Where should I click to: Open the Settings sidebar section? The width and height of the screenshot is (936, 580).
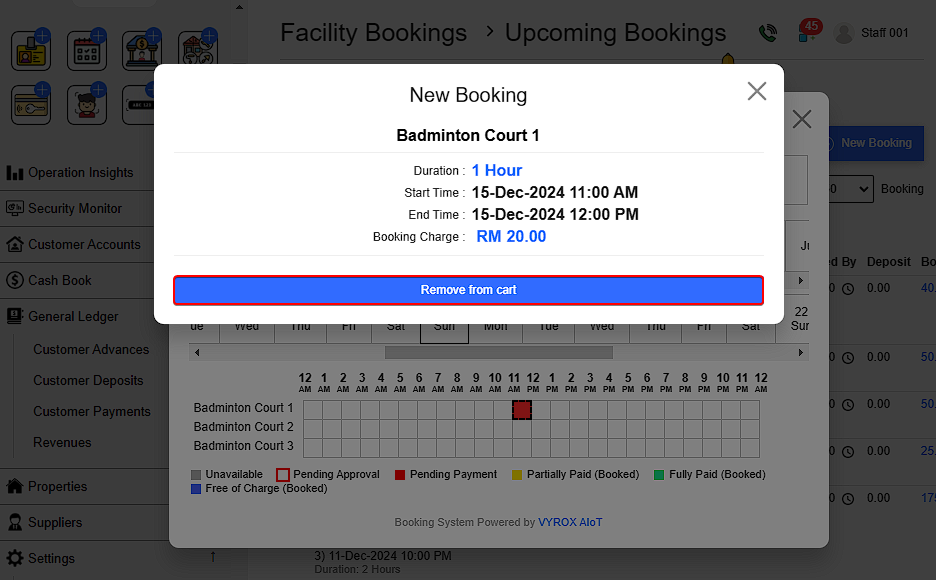coord(51,558)
